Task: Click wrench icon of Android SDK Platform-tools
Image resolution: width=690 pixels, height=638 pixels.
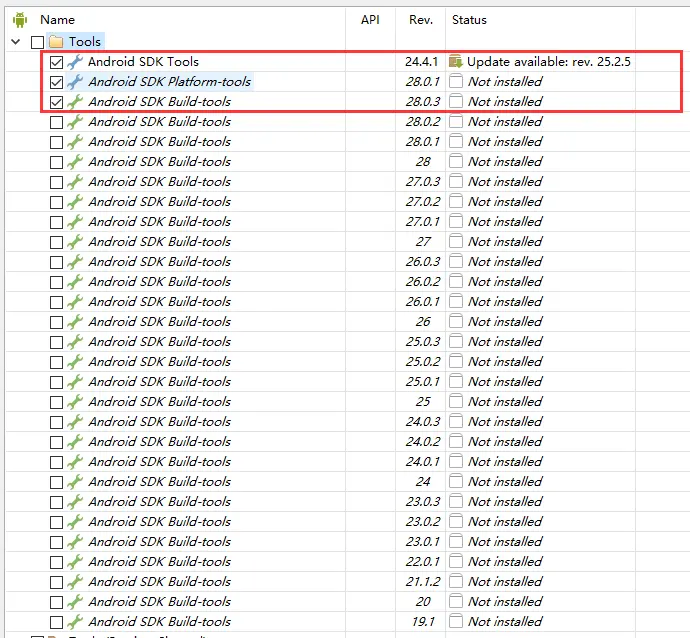Action: (x=75, y=82)
